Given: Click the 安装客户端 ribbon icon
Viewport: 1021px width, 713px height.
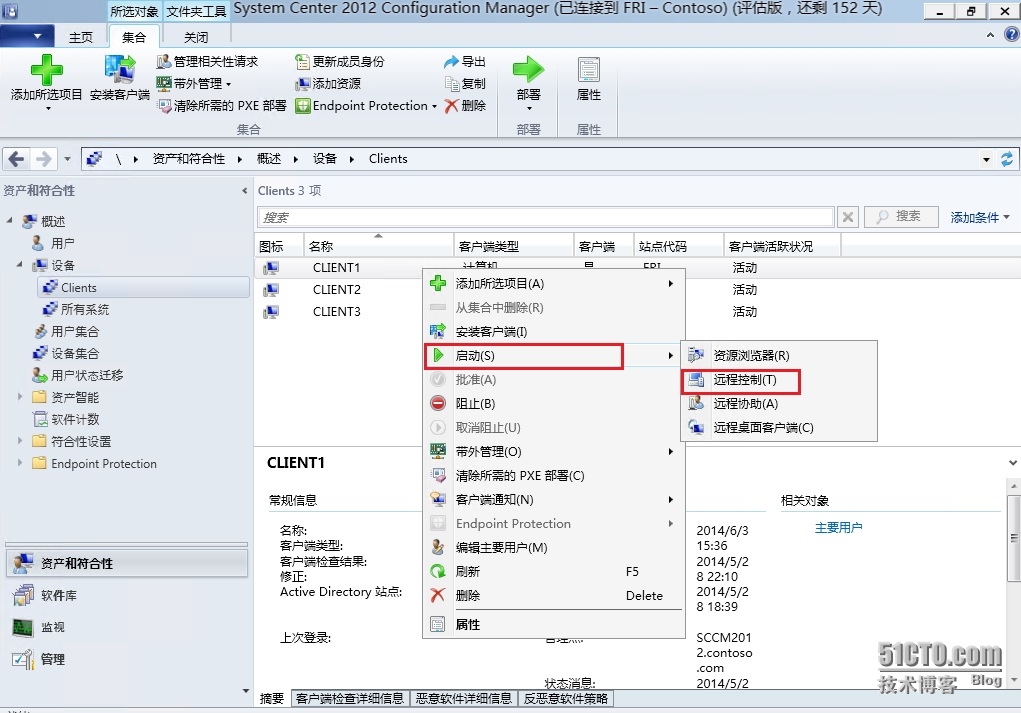Looking at the screenshot, I should 120,70.
